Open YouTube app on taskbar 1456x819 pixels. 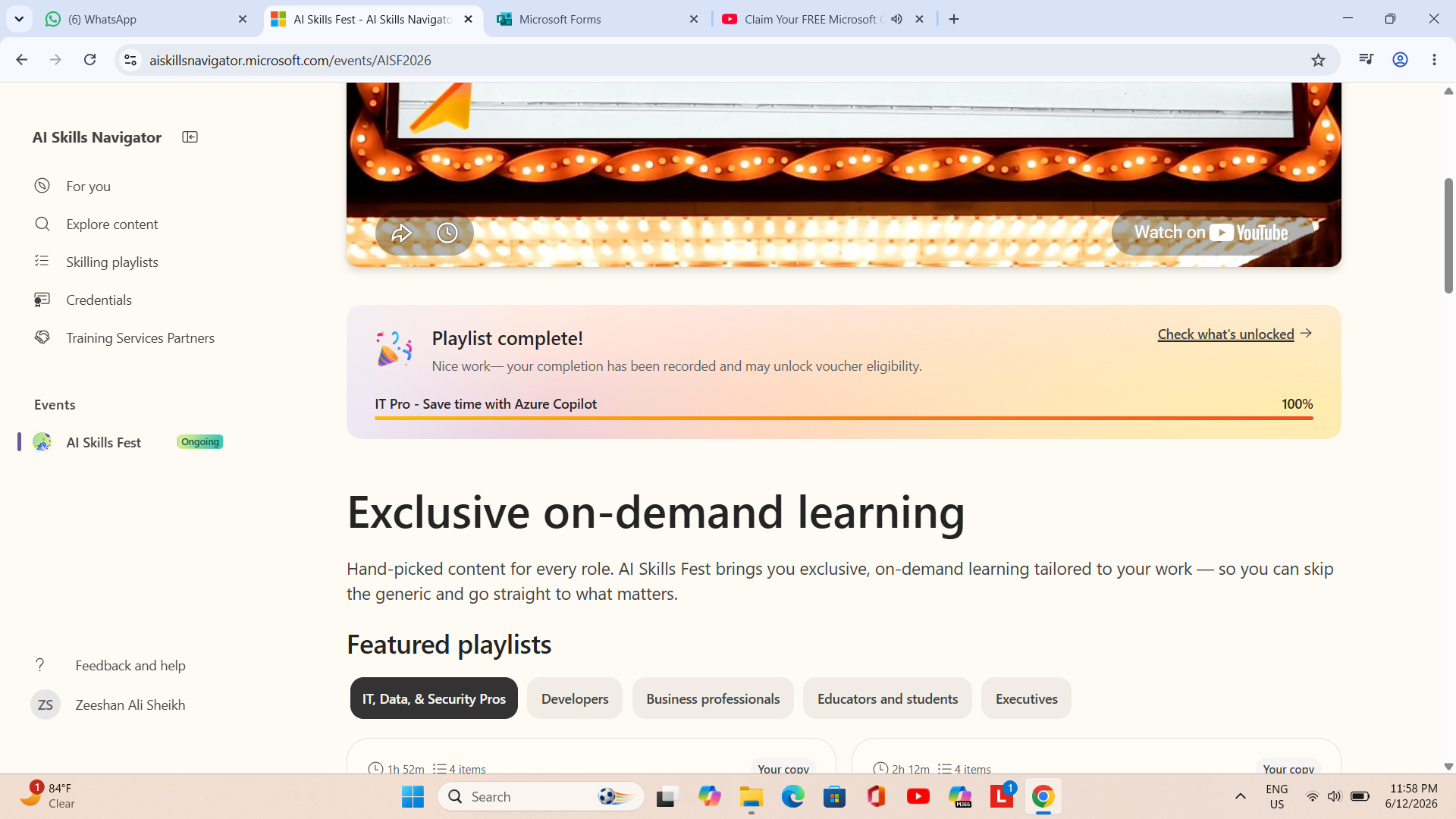pyautogui.click(x=918, y=797)
